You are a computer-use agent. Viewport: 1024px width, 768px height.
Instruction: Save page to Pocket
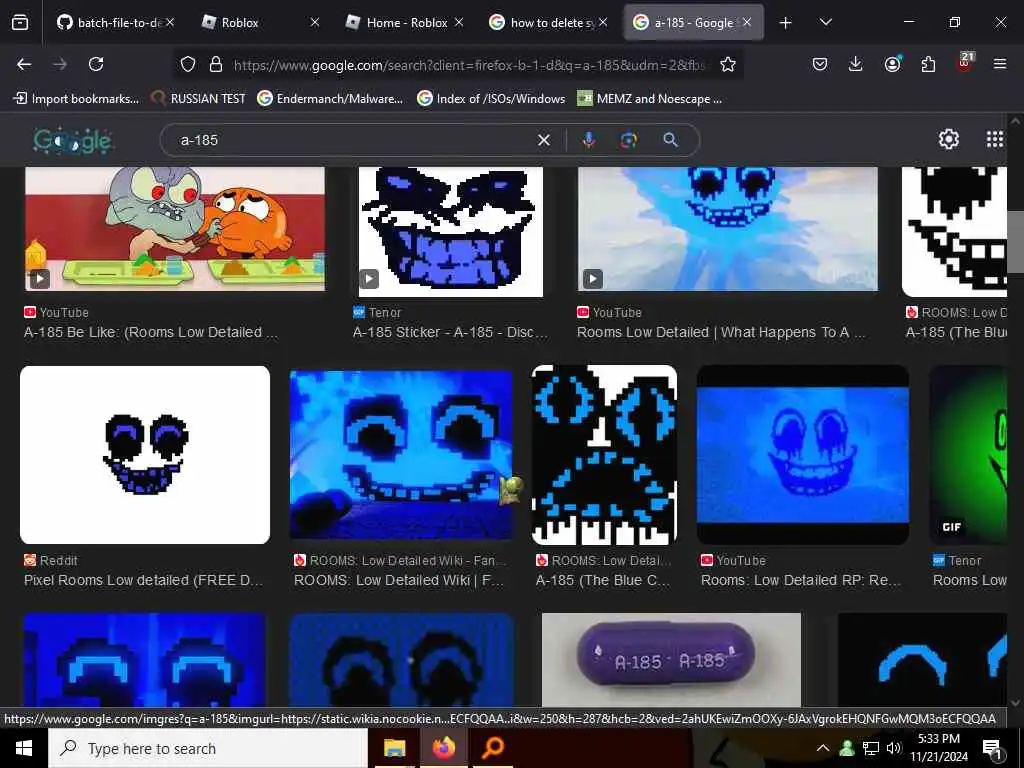820,64
